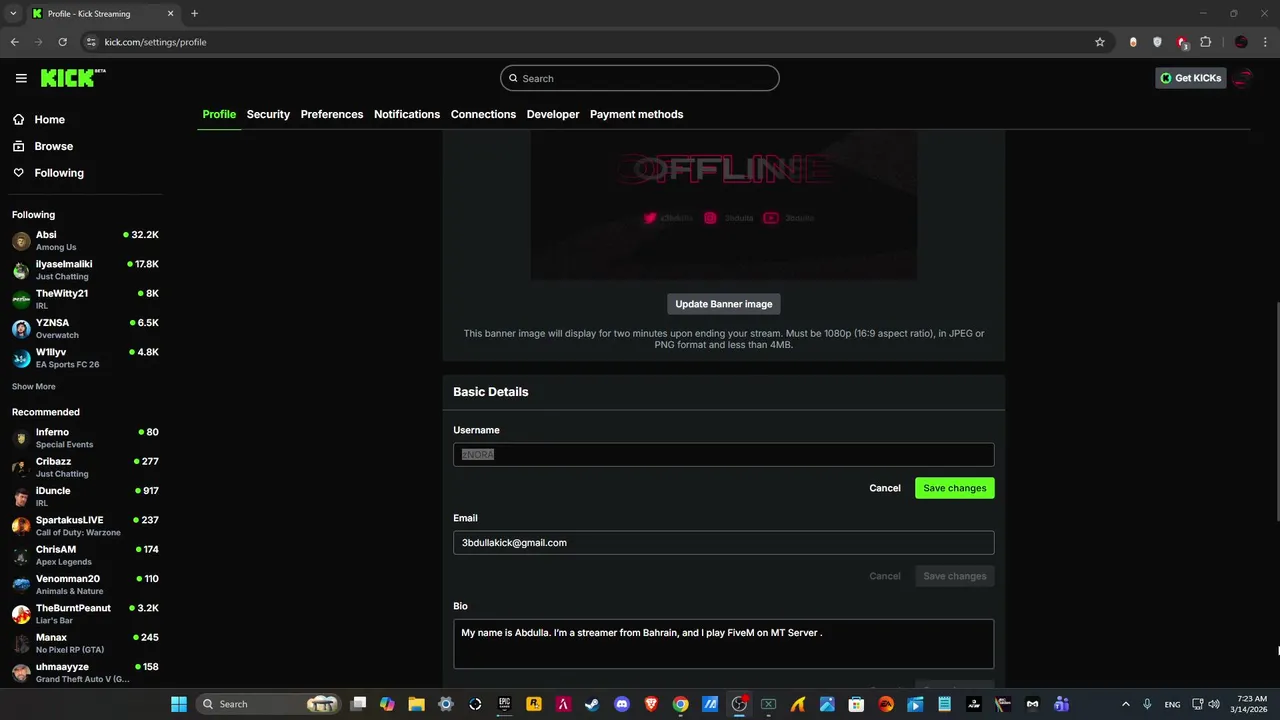Switch to the Preferences tab
This screenshot has height=720, width=1280.
332,114
